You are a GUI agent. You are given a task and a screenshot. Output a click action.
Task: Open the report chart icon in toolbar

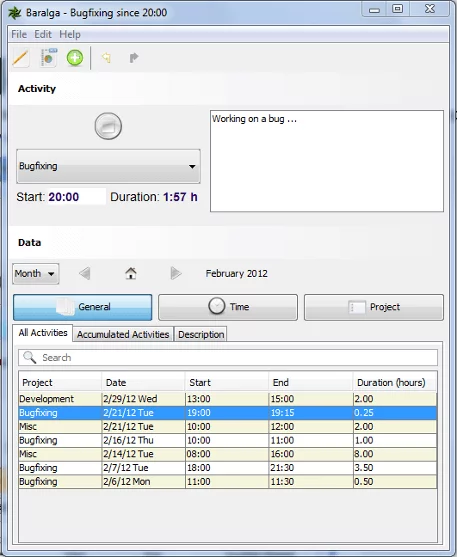click(x=48, y=58)
